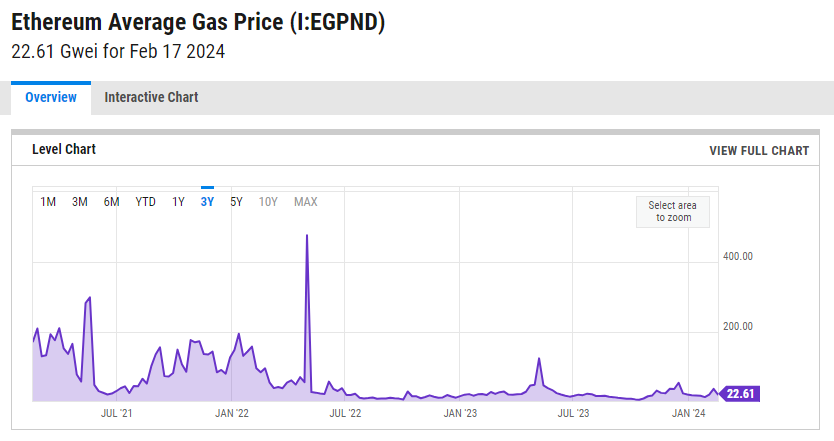
Task: Set chart range to YTD
Action: click(x=145, y=202)
